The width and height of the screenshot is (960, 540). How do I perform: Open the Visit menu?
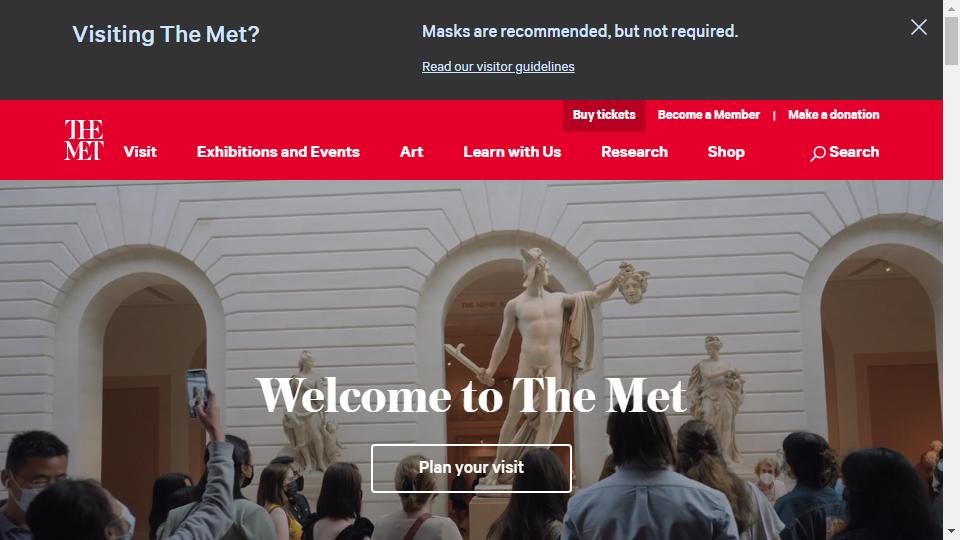(x=140, y=152)
